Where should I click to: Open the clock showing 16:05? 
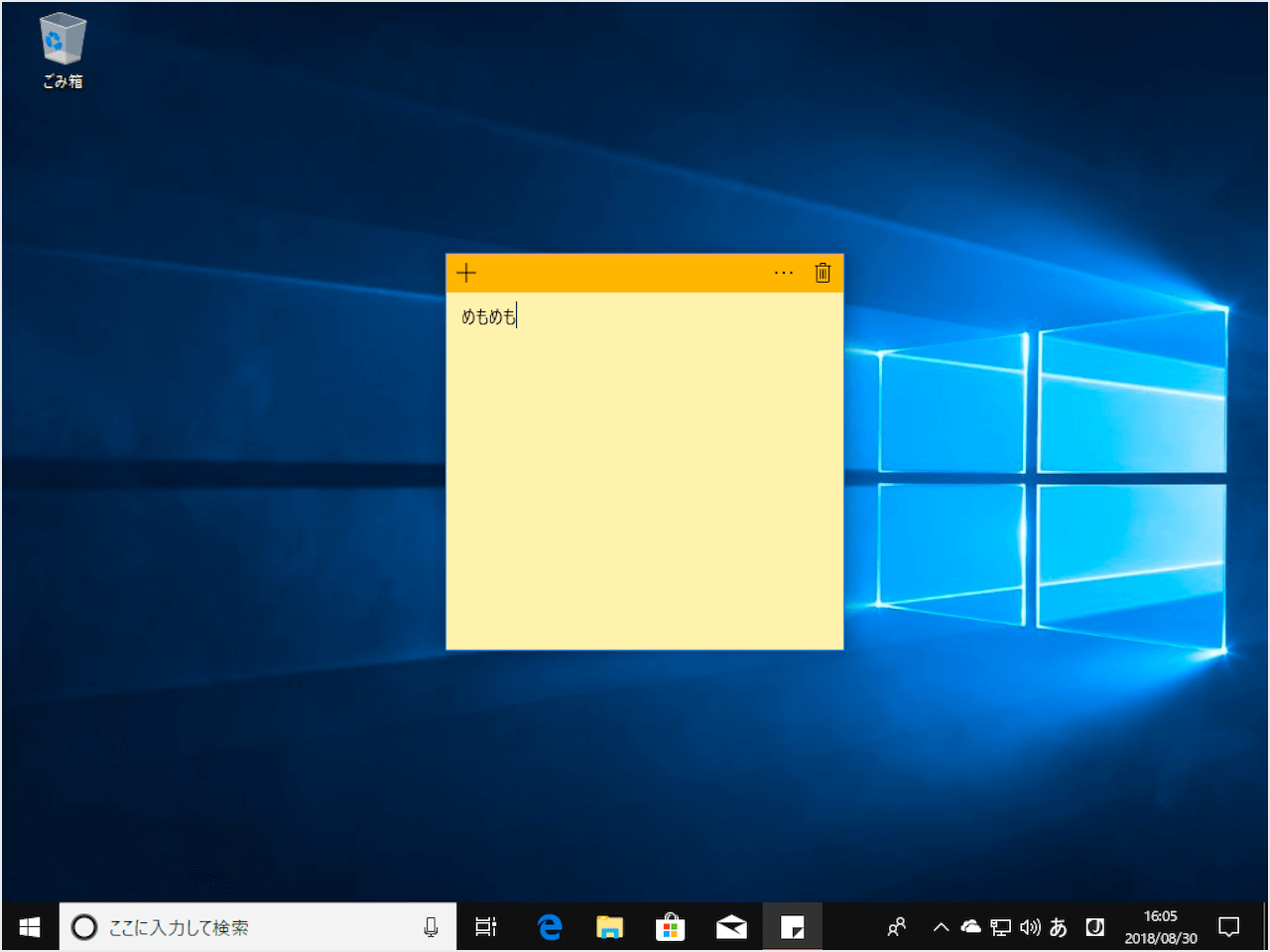(x=1160, y=927)
